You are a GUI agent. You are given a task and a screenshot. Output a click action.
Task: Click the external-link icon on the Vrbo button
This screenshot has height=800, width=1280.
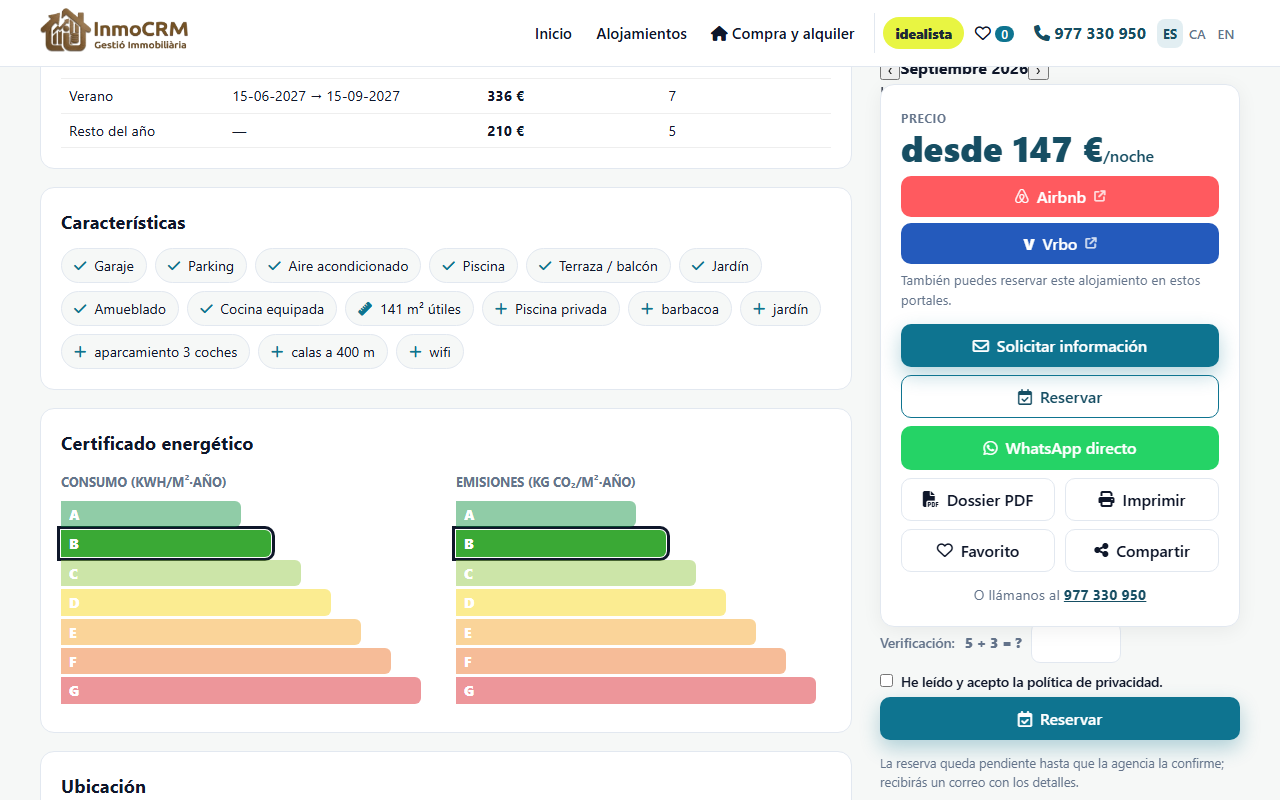pos(1091,243)
